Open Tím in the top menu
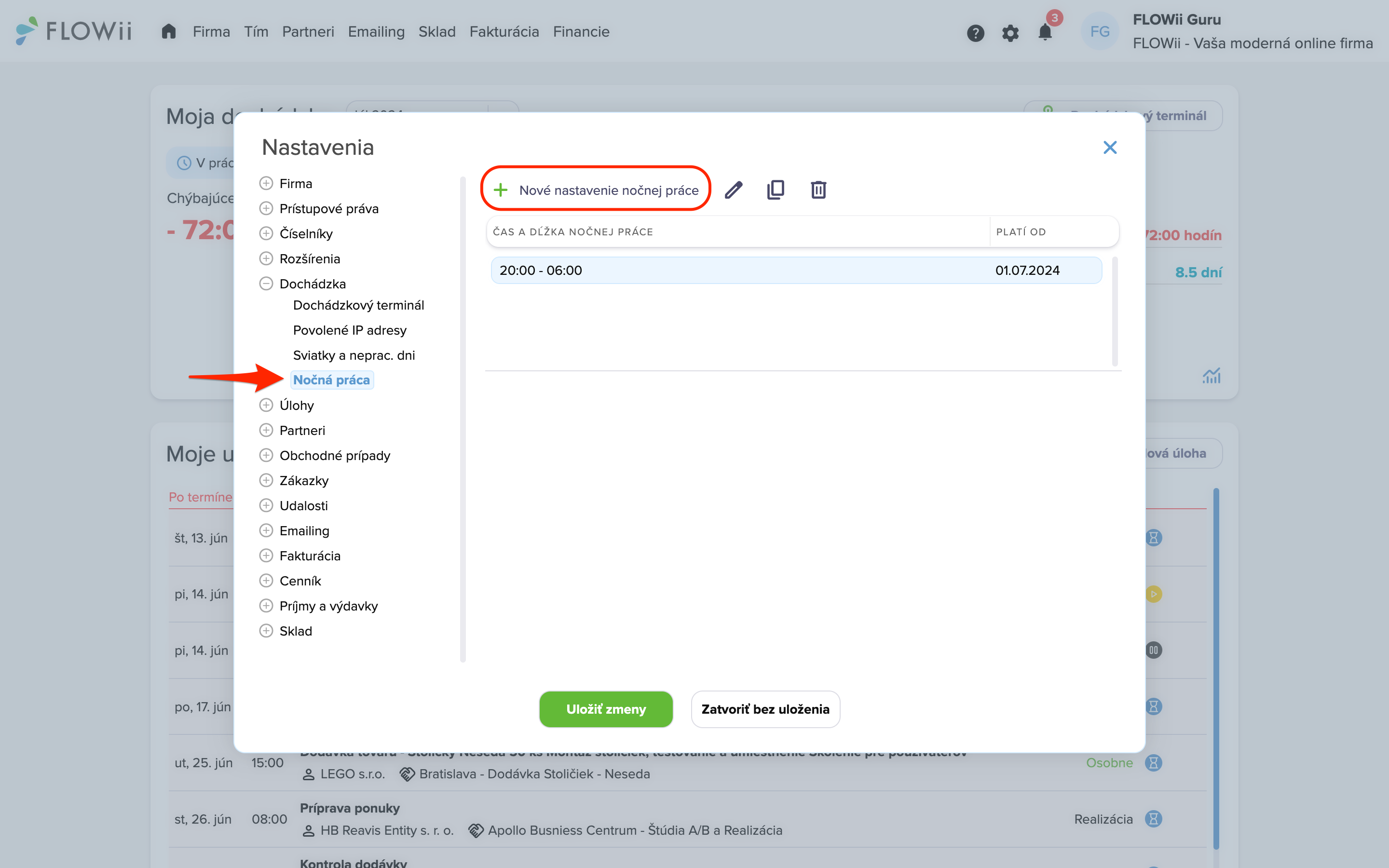 pyautogui.click(x=256, y=31)
